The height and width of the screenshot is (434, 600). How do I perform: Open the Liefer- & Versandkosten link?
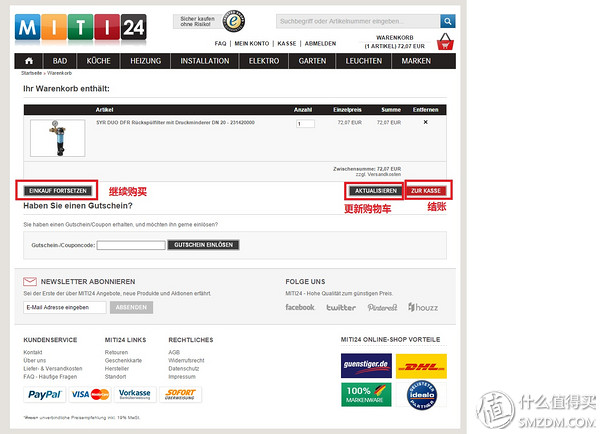click(x=53, y=369)
